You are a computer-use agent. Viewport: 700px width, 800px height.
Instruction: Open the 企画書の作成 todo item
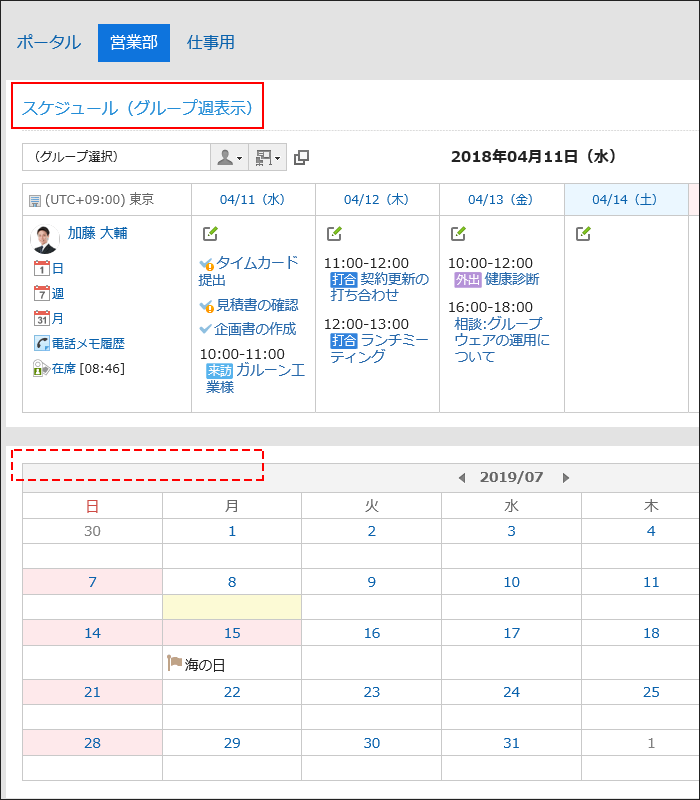click(255, 329)
